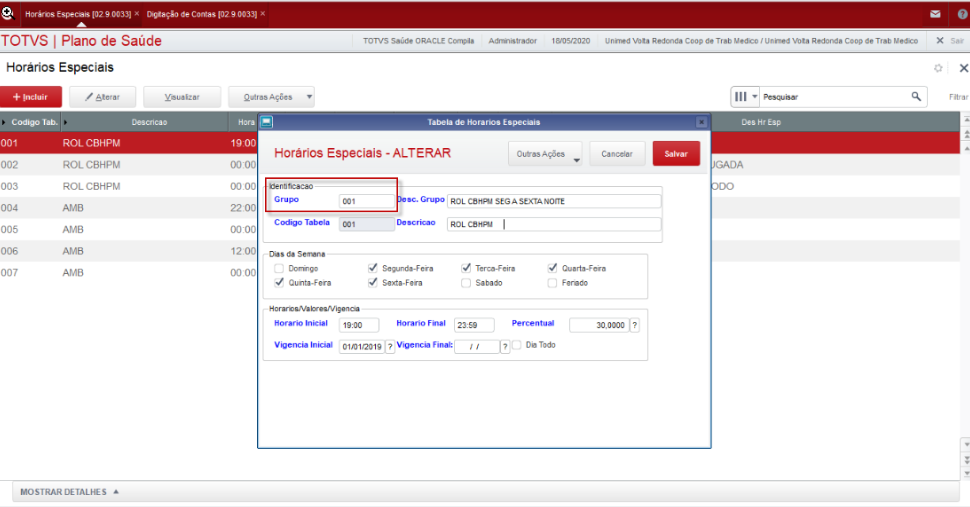Click the Codigo Tabela field
The width and height of the screenshot is (970, 507).
[x=366, y=224]
